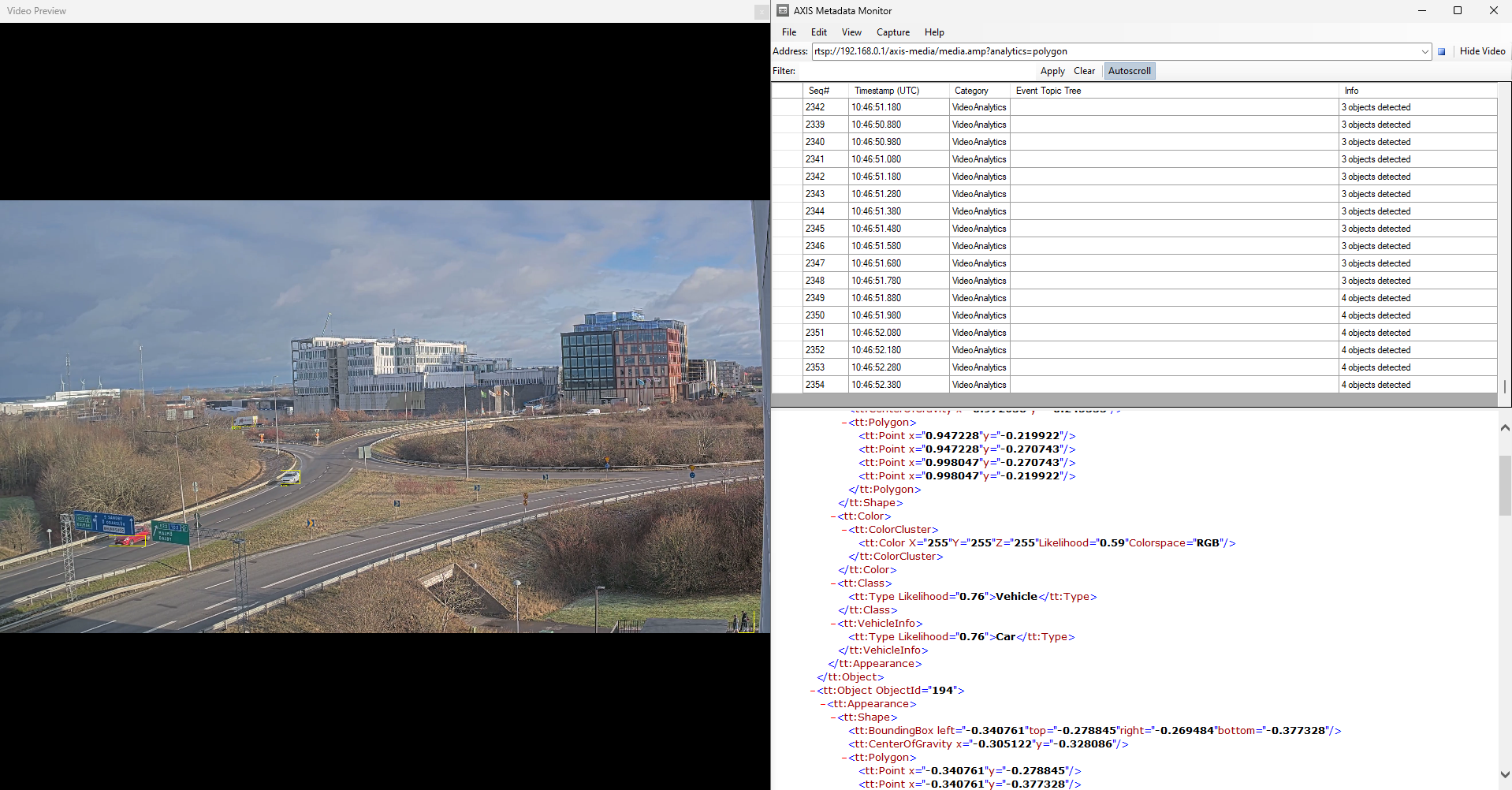
Task: Click the tt:Type line containing Vehicle
Action: 972,597
